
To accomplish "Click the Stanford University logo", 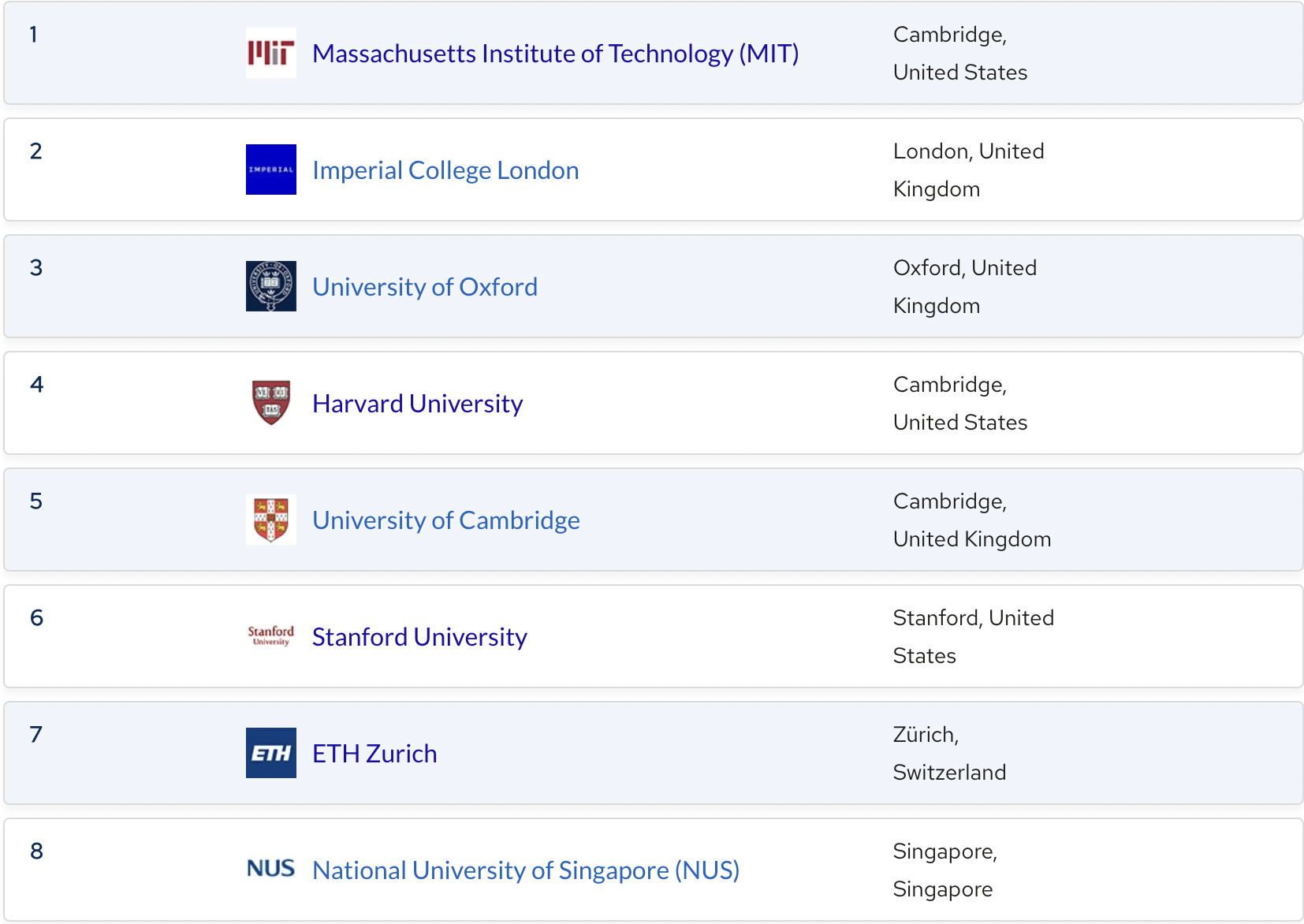I will 270,636.
